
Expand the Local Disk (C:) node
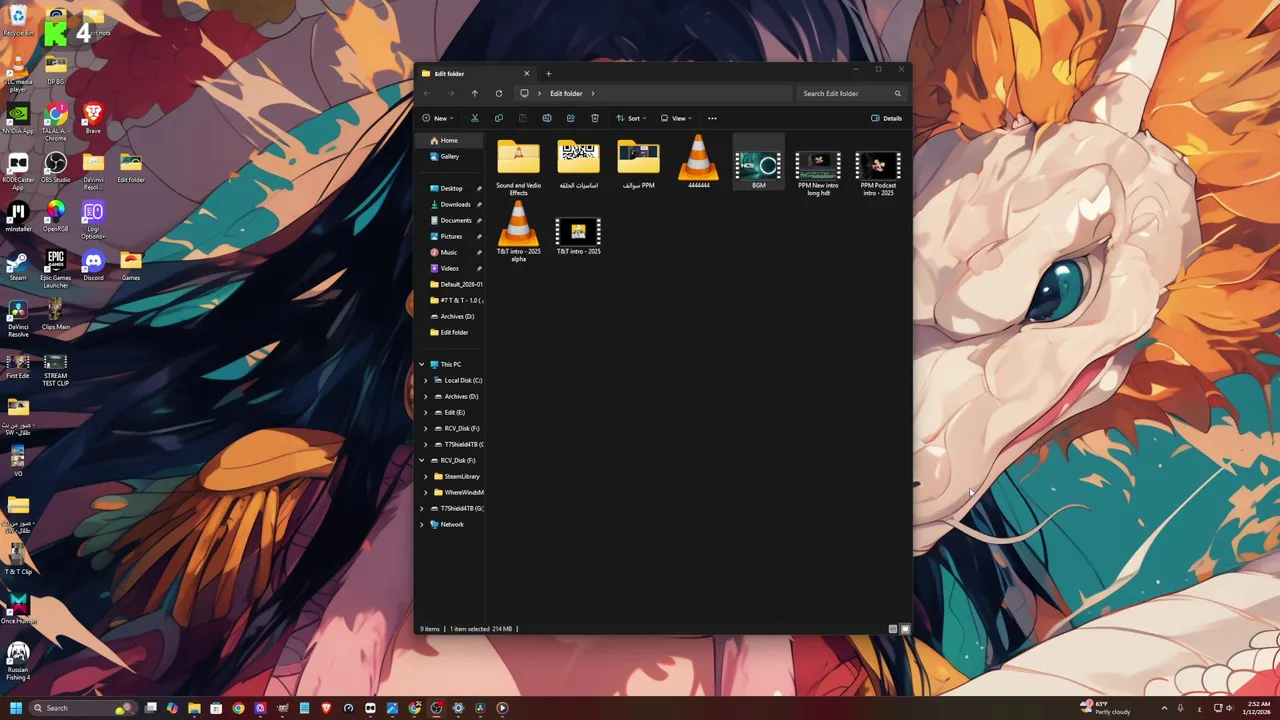tap(426, 380)
